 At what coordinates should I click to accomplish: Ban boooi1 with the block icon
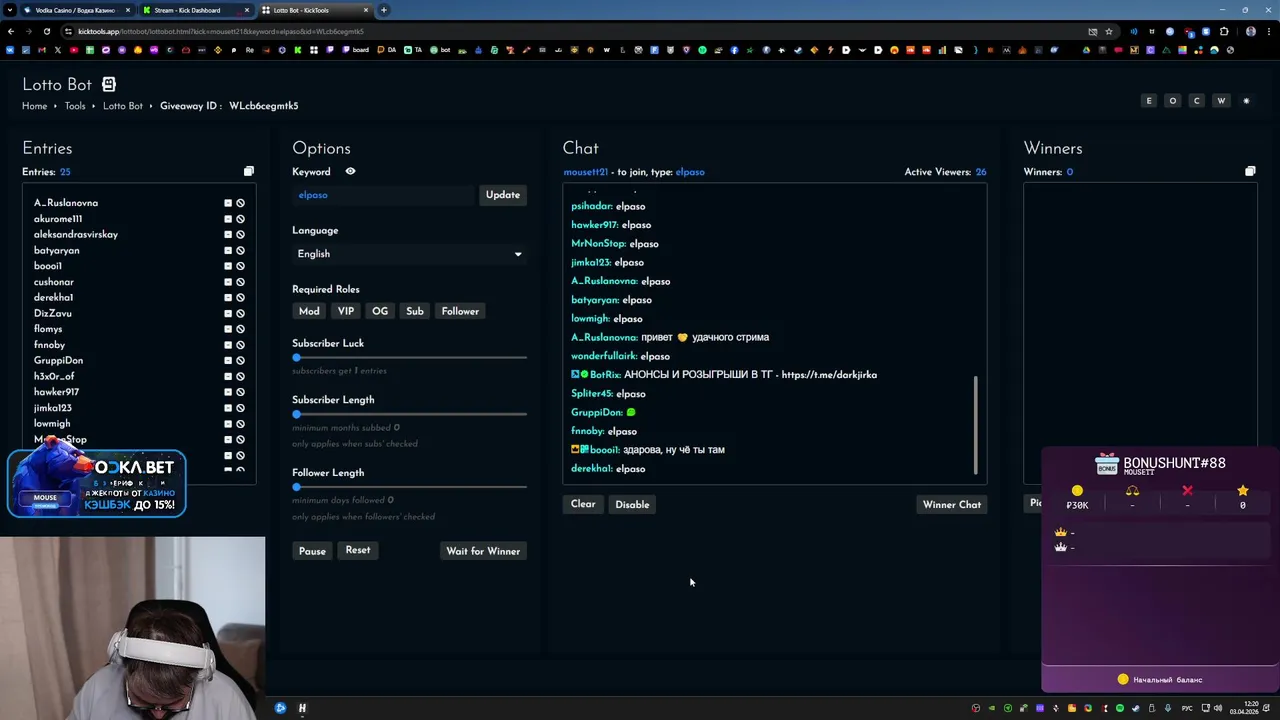pos(240,266)
